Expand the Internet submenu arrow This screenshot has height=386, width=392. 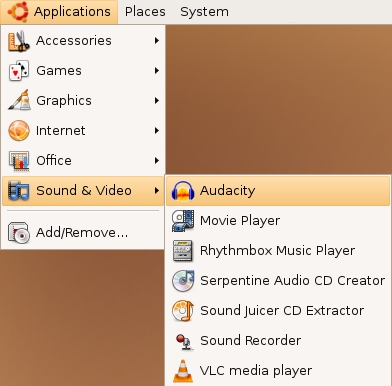[157, 130]
